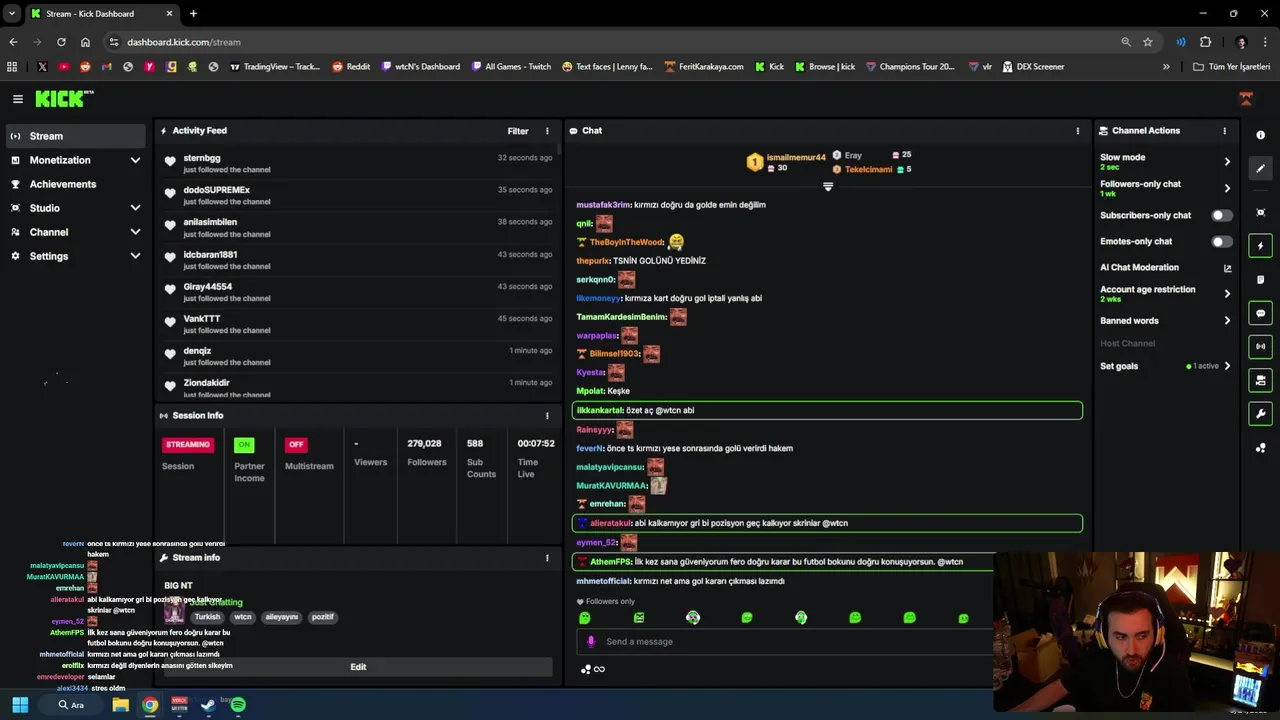Click the info icon in right toolbar
Screen dimensions: 1280x720
click(x=1260, y=135)
